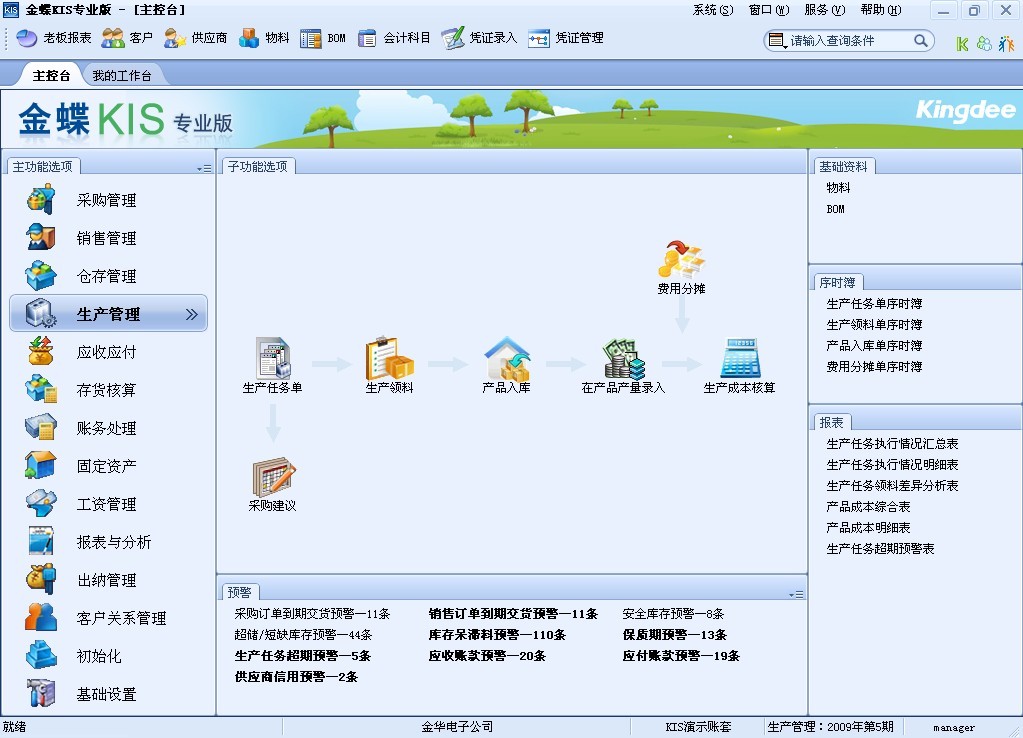Screen dimensions: 1023x738
Task: Click in the 请输入查询条件 search field
Action: (x=849, y=41)
